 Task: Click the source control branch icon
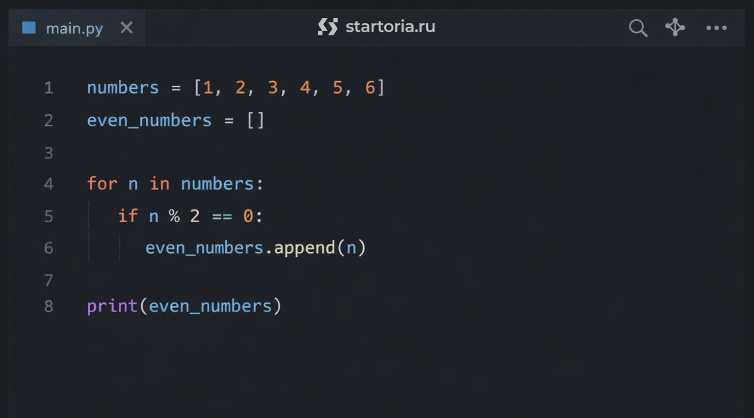tap(675, 27)
